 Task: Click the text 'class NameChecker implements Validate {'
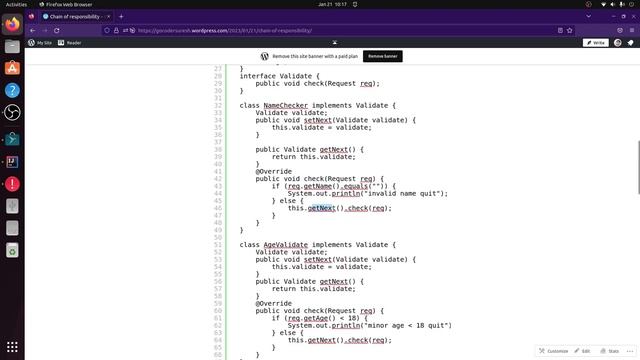(x=317, y=105)
